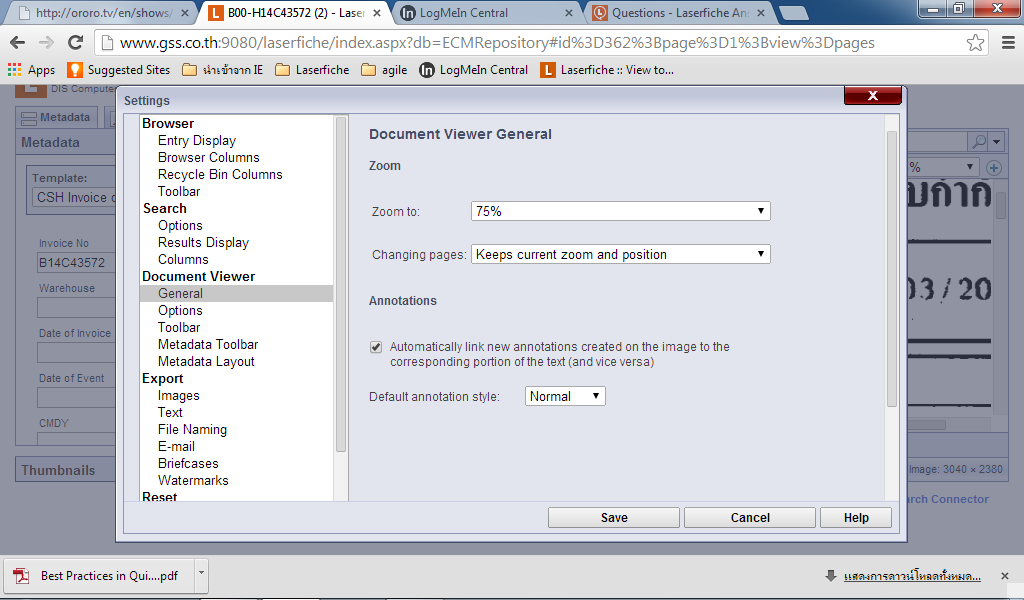Open a new browser tab
1024x600 pixels.
(793, 13)
